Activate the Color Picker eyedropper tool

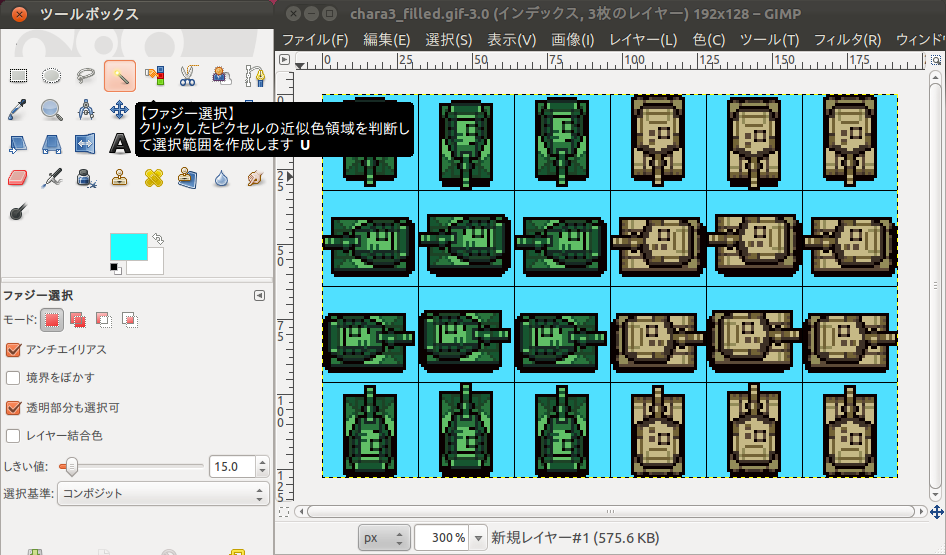point(18,109)
